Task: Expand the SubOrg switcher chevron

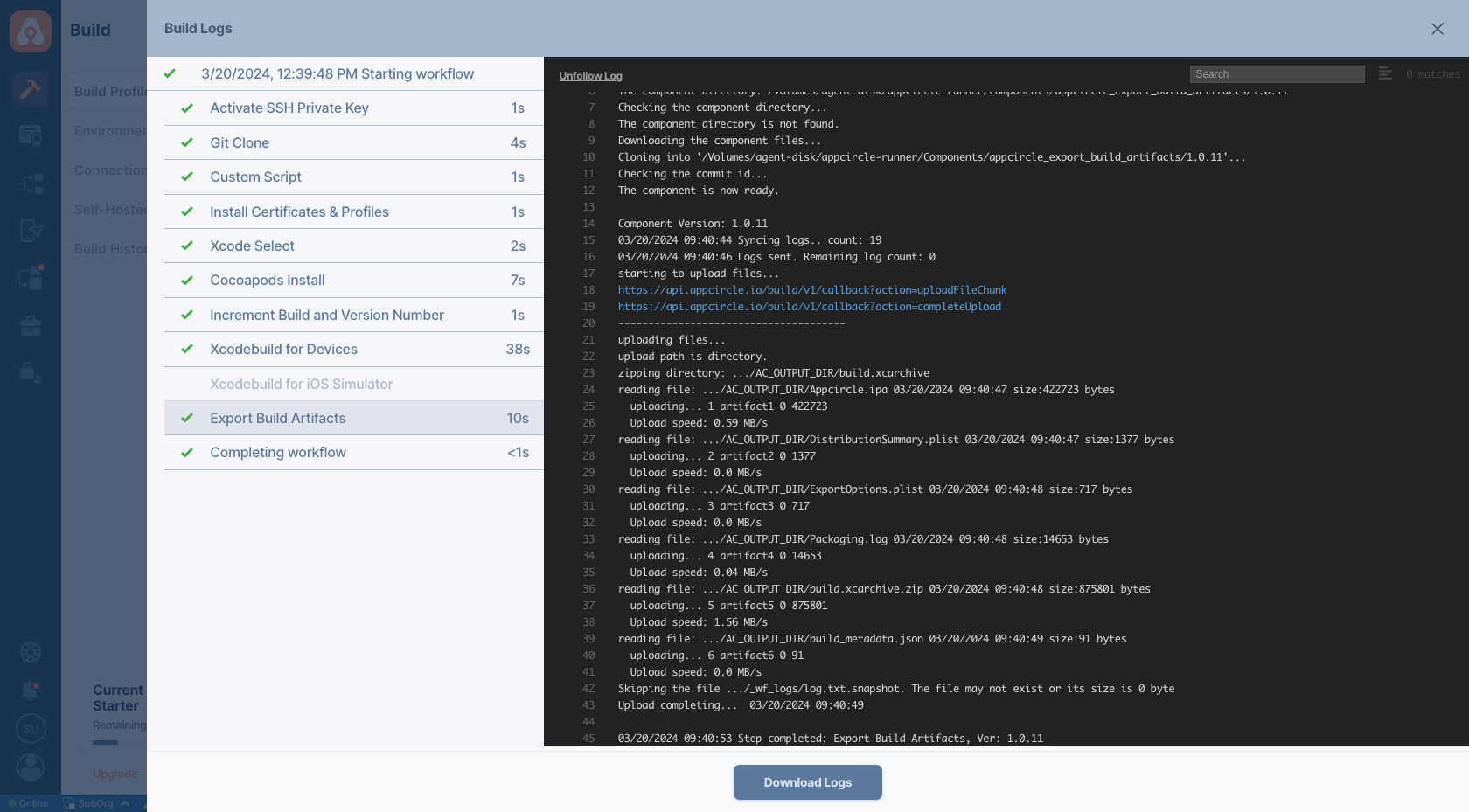Action: (125, 803)
